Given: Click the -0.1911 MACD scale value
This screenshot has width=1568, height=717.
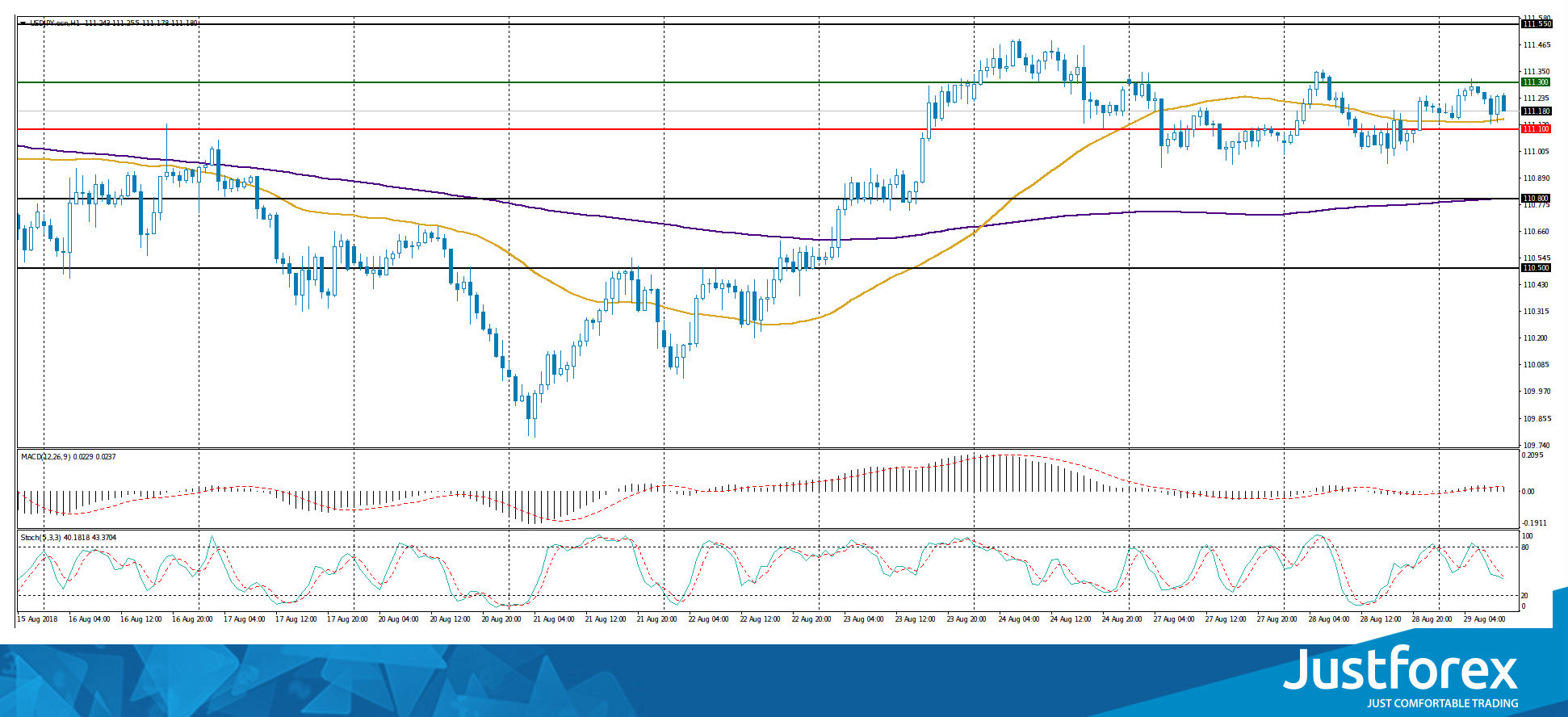Looking at the screenshot, I should [x=1534, y=523].
